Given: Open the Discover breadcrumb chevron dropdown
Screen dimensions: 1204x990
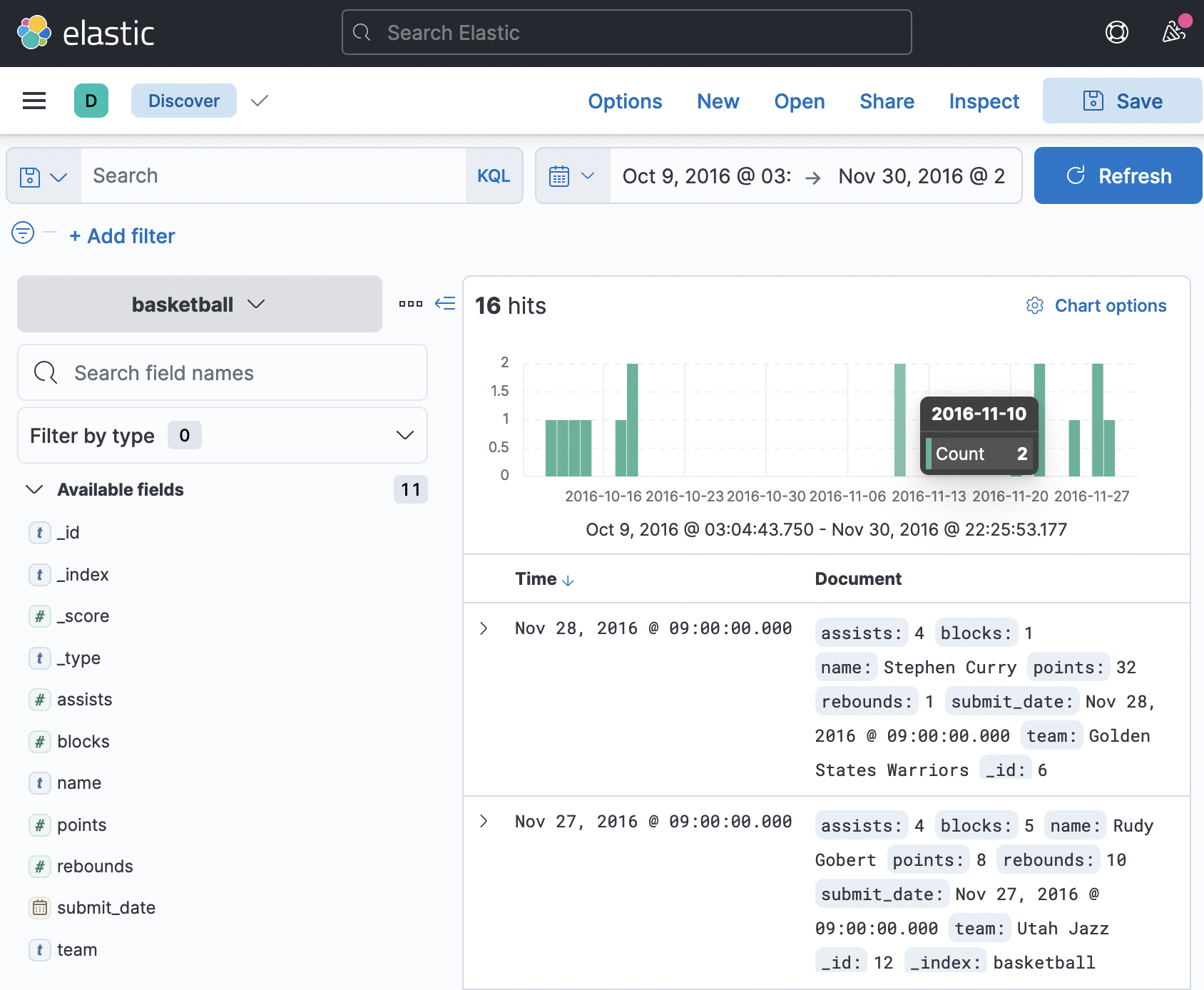Looking at the screenshot, I should (x=260, y=101).
